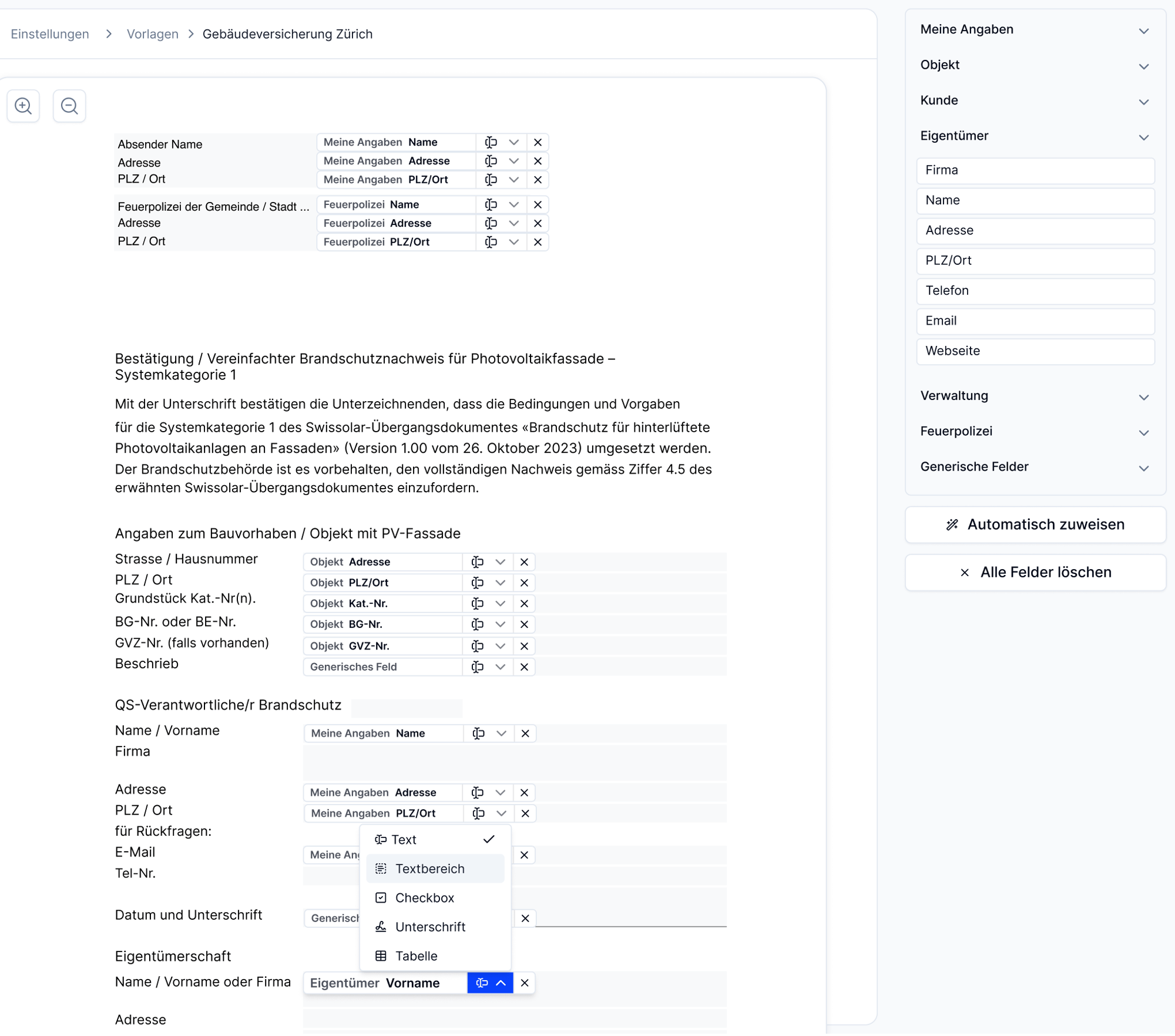
Task: Remove the Objekt PLZ/Ort field
Action: tap(524, 583)
